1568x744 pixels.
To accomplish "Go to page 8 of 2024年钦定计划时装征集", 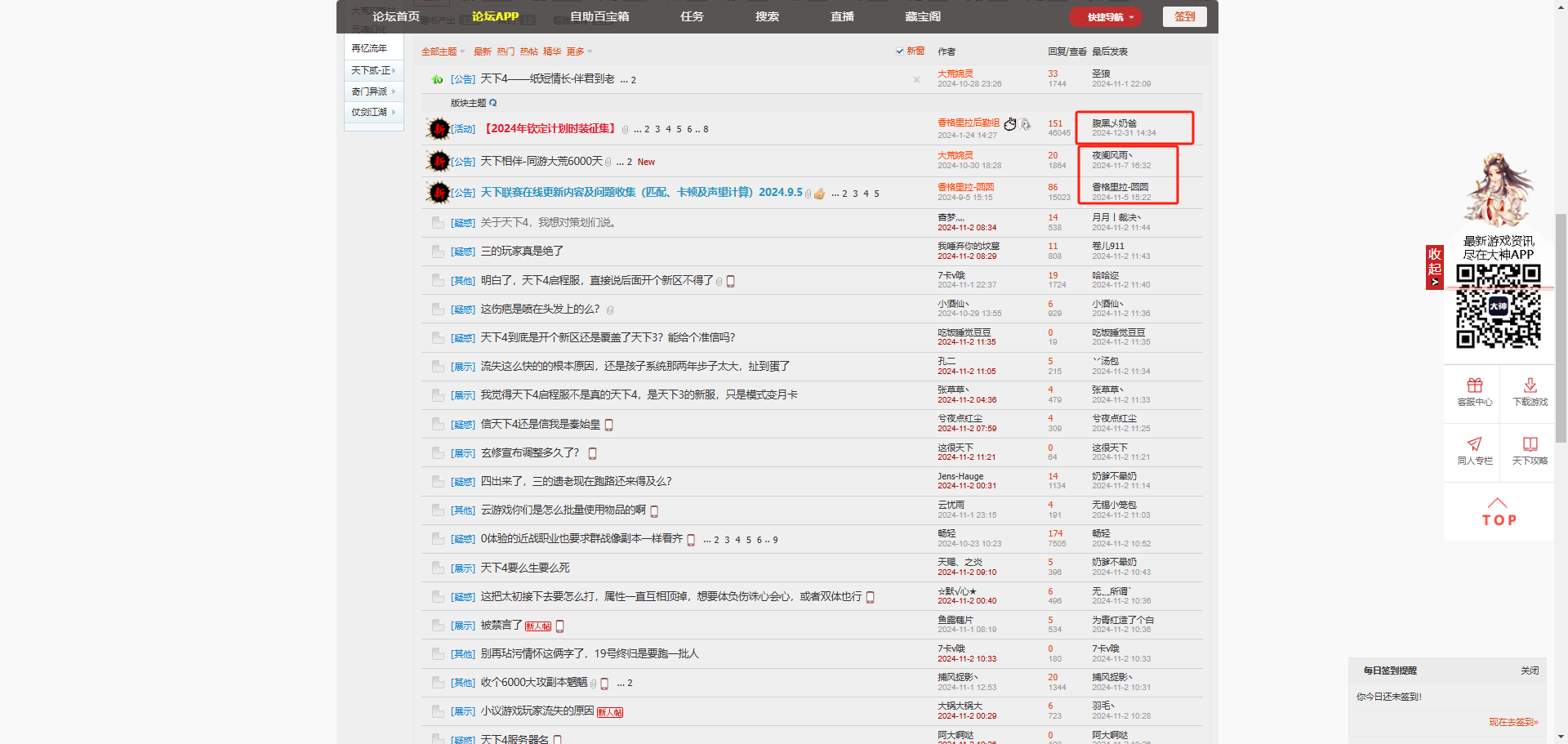I will tap(706, 129).
